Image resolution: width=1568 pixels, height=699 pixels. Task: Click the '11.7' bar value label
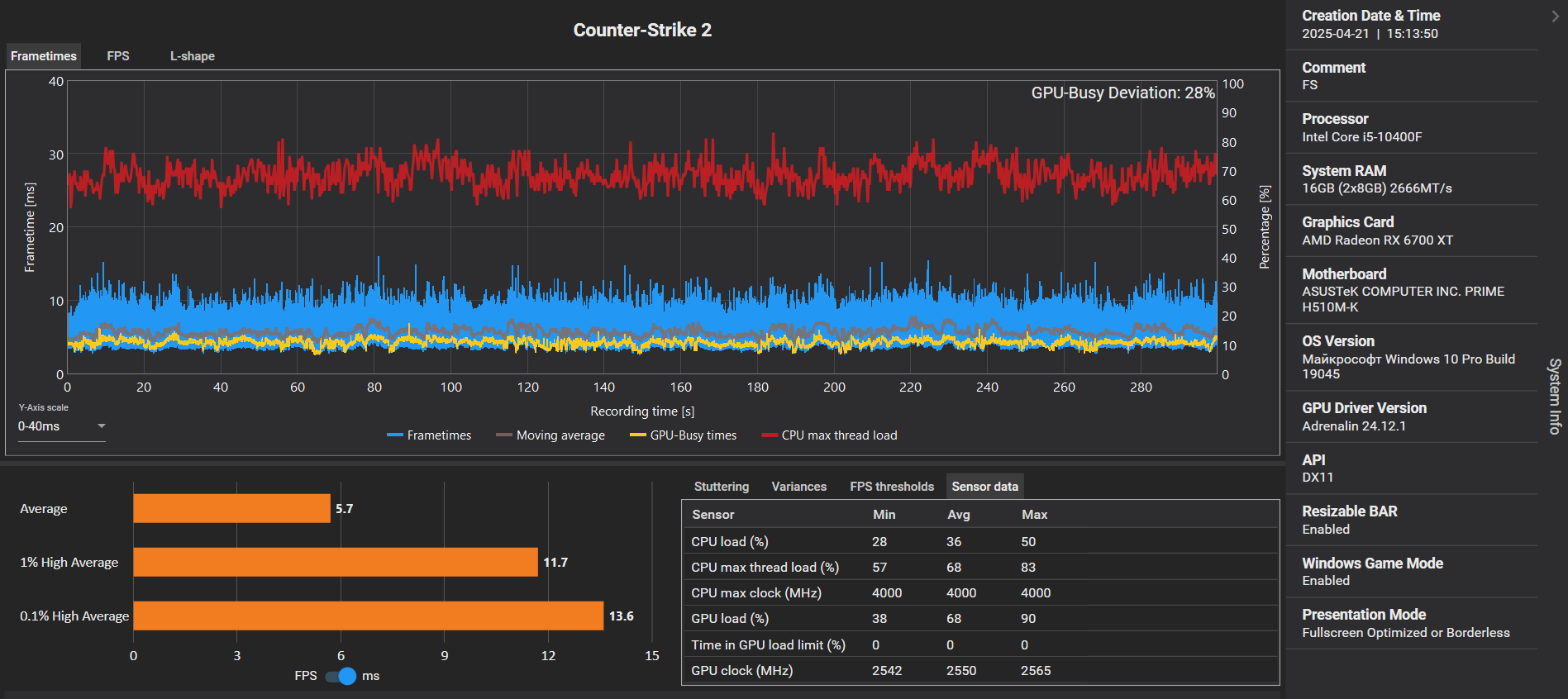tap(555, 563)
